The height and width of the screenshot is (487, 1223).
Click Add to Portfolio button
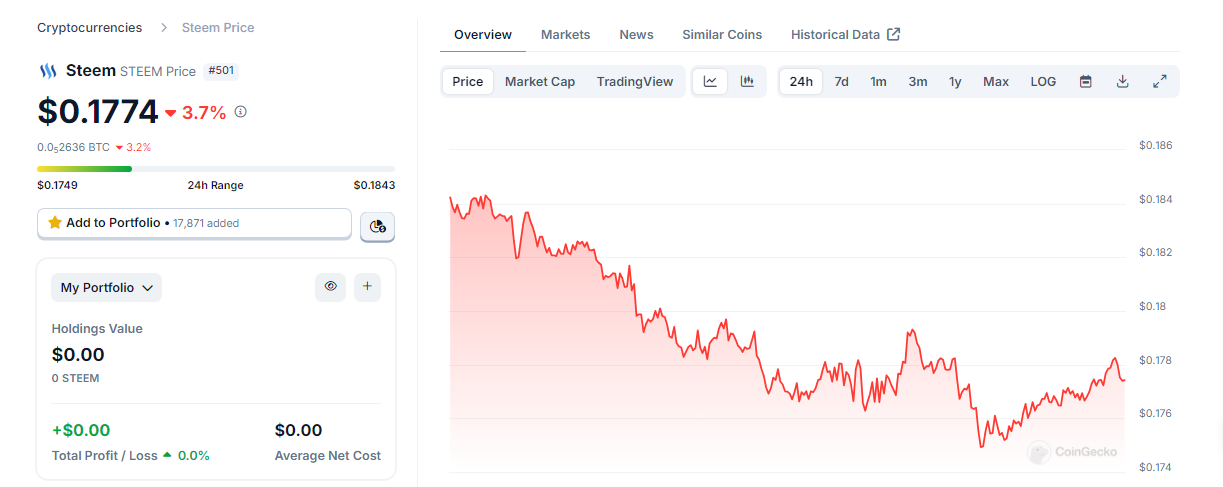[194, 223]
